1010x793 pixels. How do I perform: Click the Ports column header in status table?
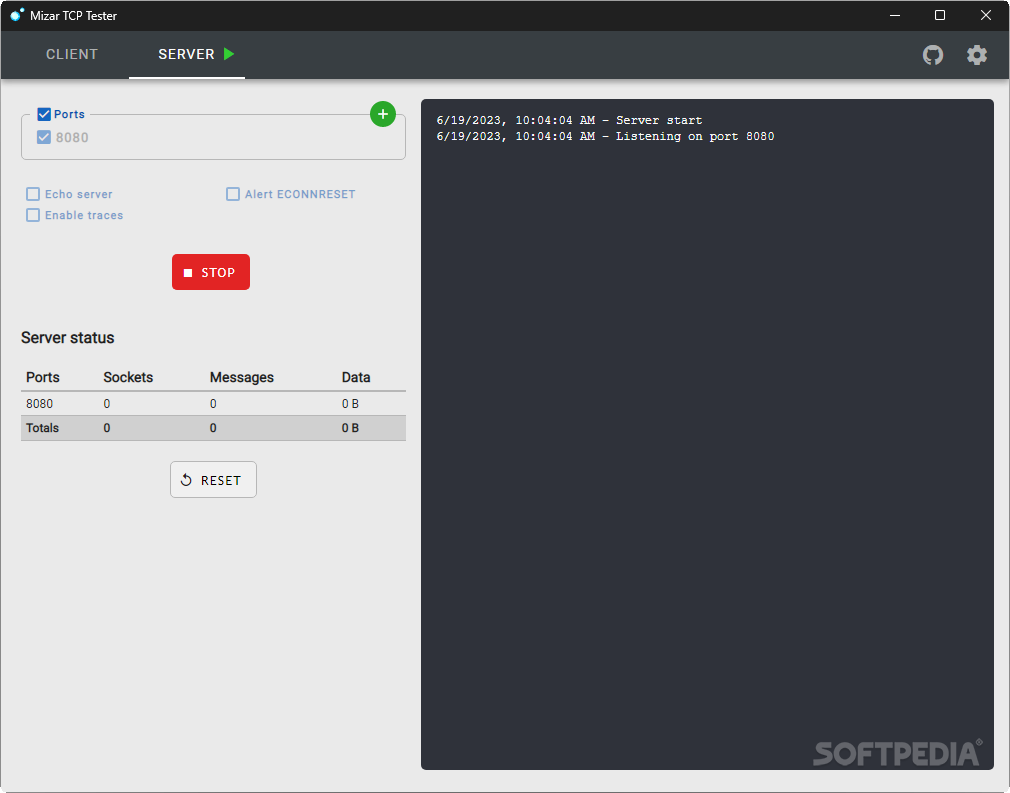43,377
